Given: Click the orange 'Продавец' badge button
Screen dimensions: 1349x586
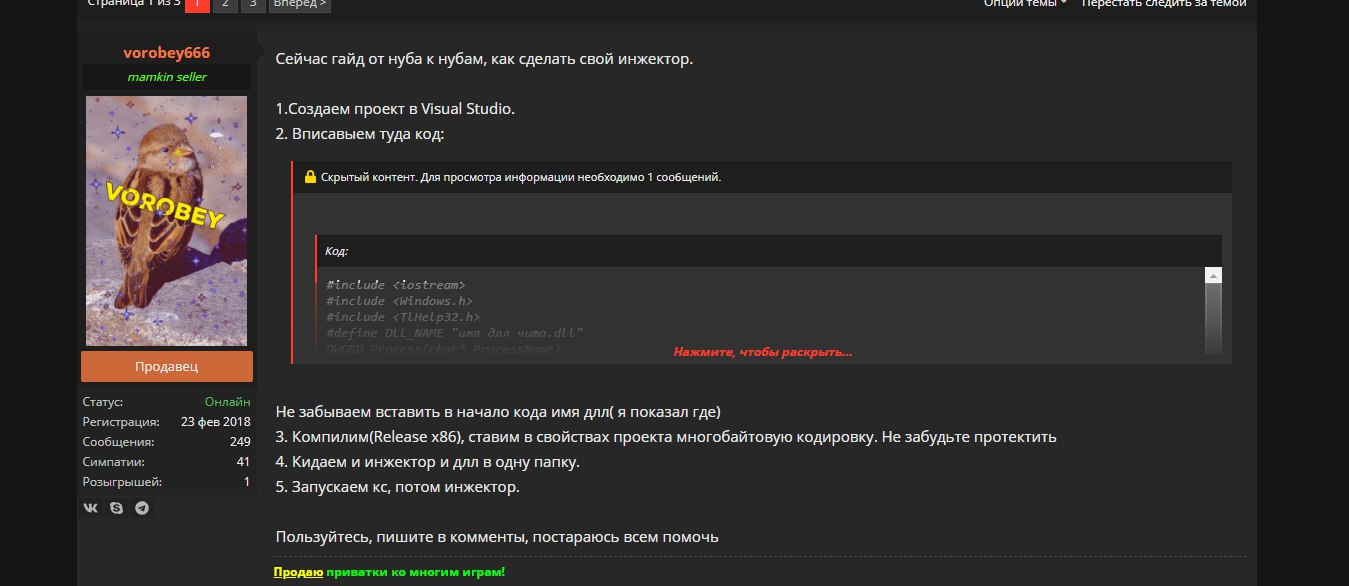Looking at the screenshot, I should point(167,366).
